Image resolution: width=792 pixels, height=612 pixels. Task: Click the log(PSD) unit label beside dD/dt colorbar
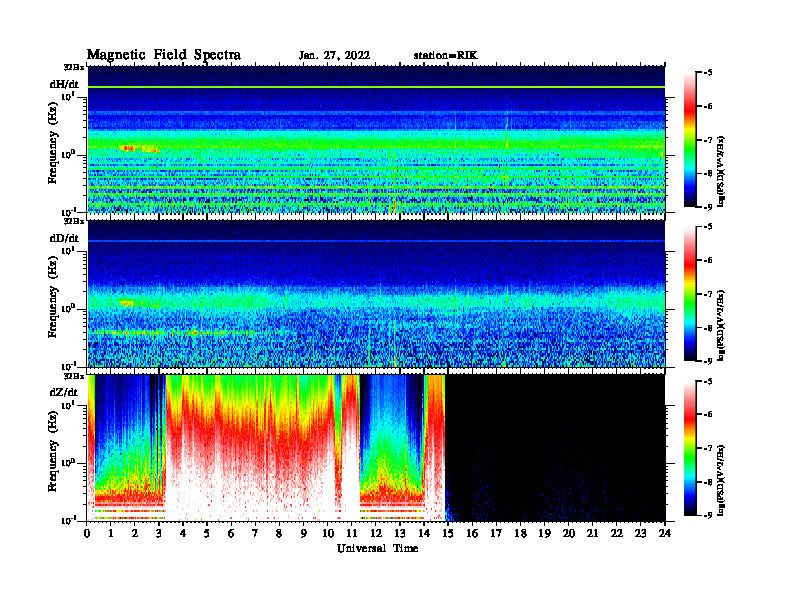(x=722, y=325)
